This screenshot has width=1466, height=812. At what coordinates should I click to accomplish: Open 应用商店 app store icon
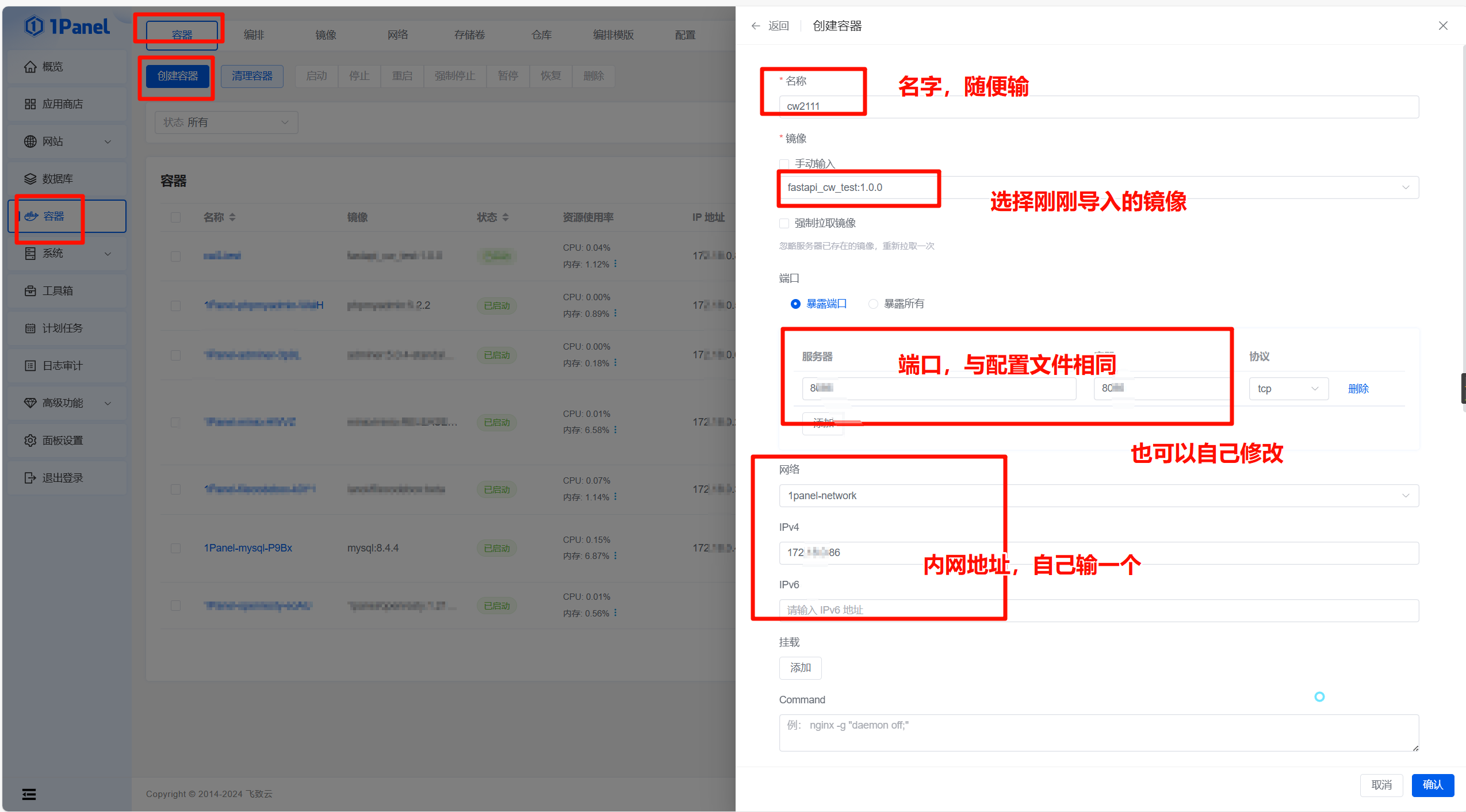30,104
